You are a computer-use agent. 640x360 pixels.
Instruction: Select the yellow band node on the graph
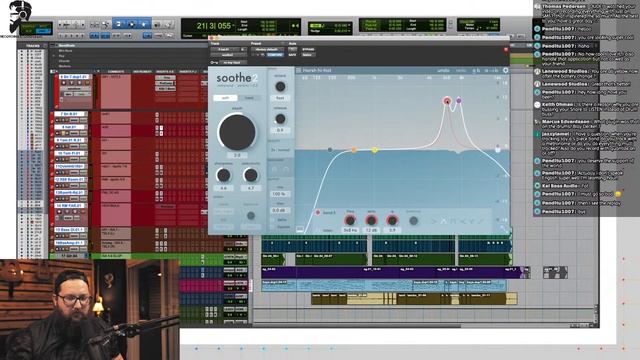coord(374,150)
